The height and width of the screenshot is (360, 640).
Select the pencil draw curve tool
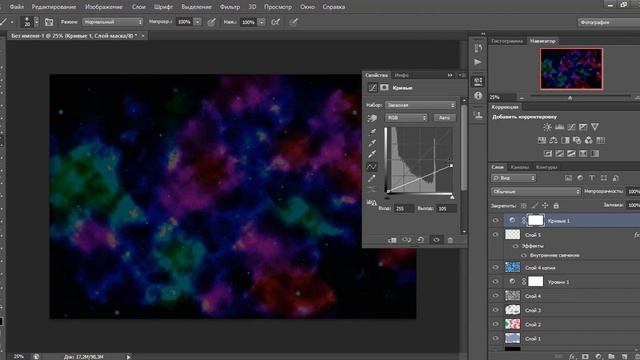click(372, 179)
